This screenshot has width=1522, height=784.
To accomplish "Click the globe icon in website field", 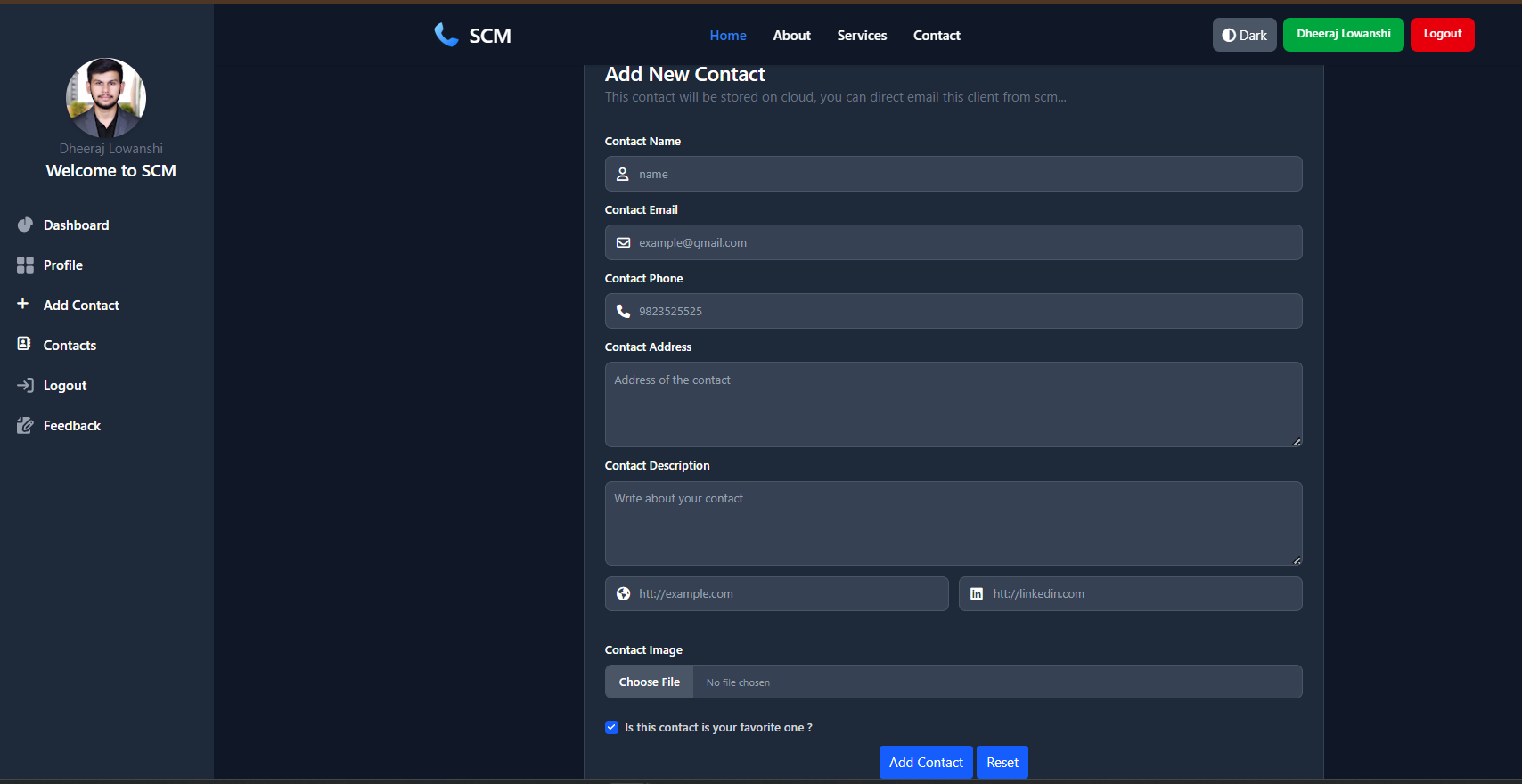I will 623,593.
